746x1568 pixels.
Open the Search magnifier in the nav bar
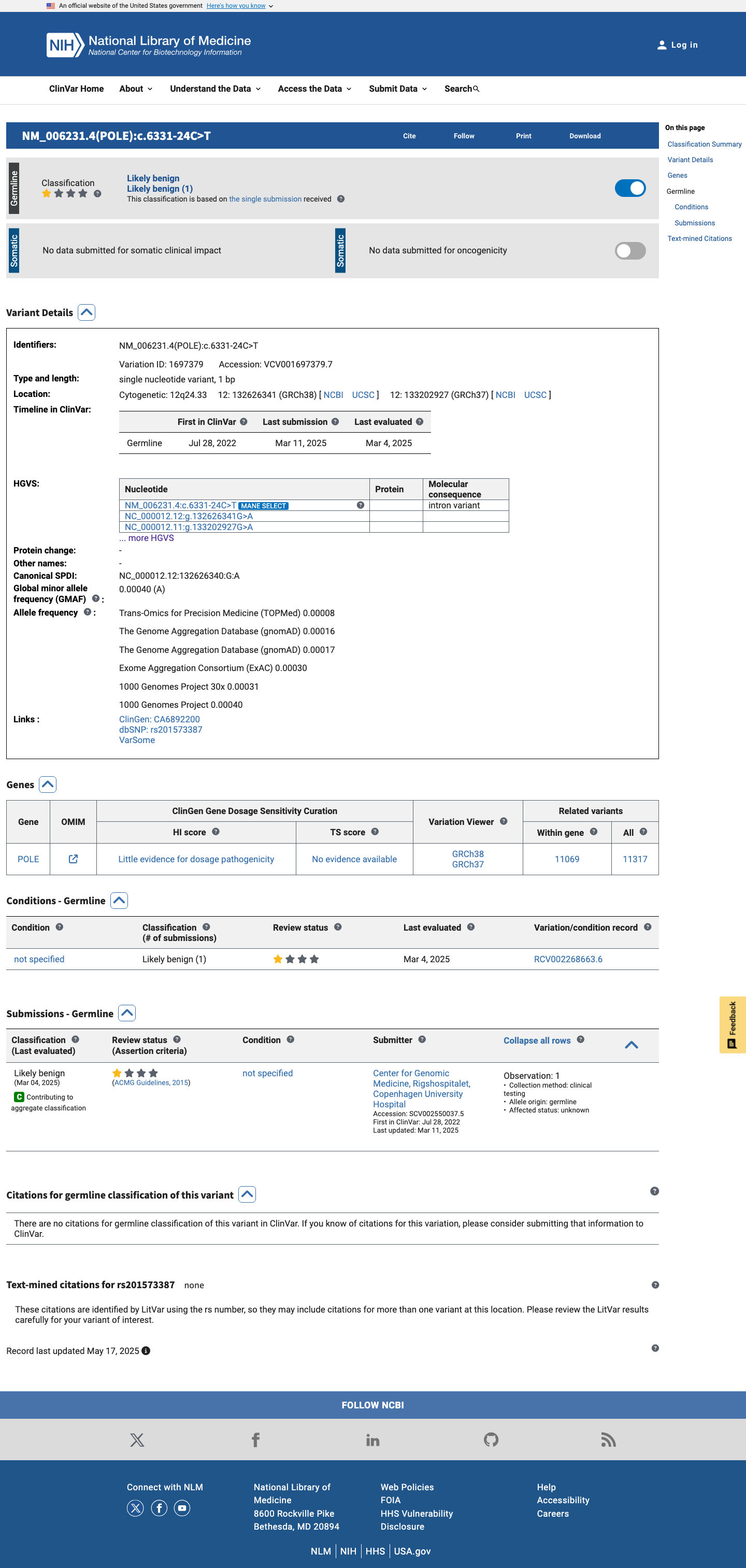[x=476, y=89]
